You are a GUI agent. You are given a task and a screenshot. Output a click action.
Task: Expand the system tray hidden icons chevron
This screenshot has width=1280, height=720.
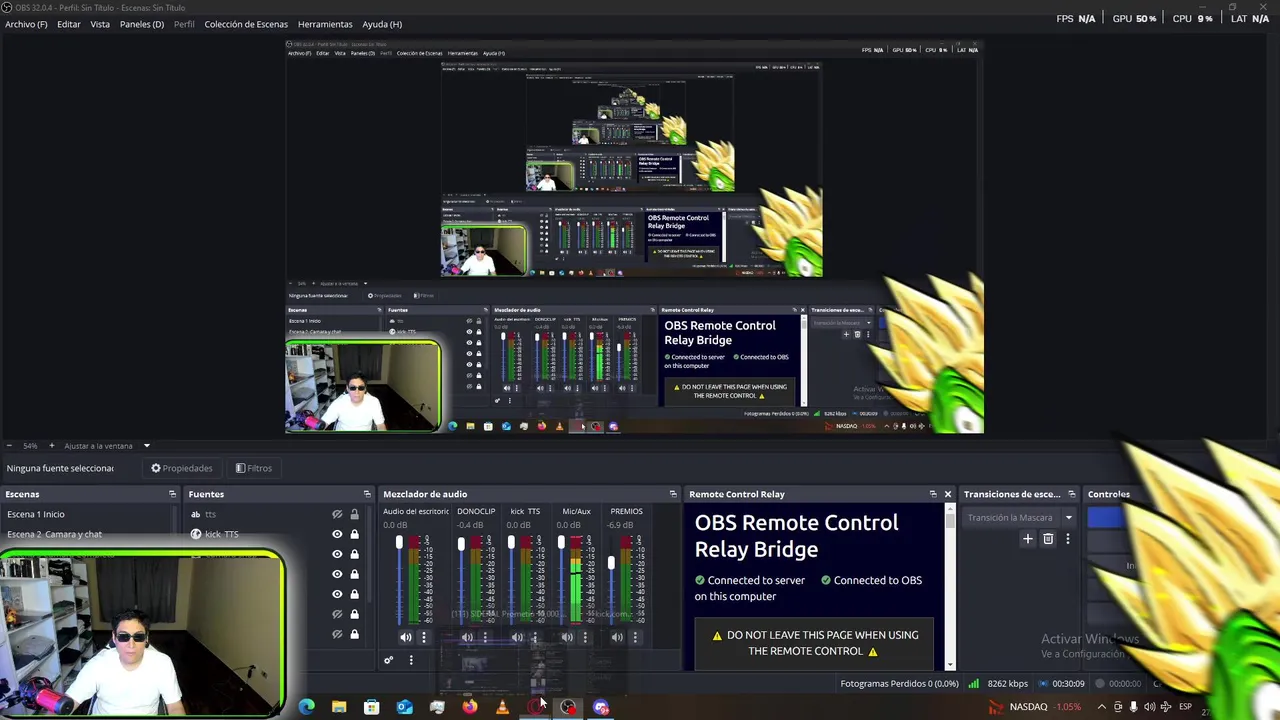(1101, 707)
